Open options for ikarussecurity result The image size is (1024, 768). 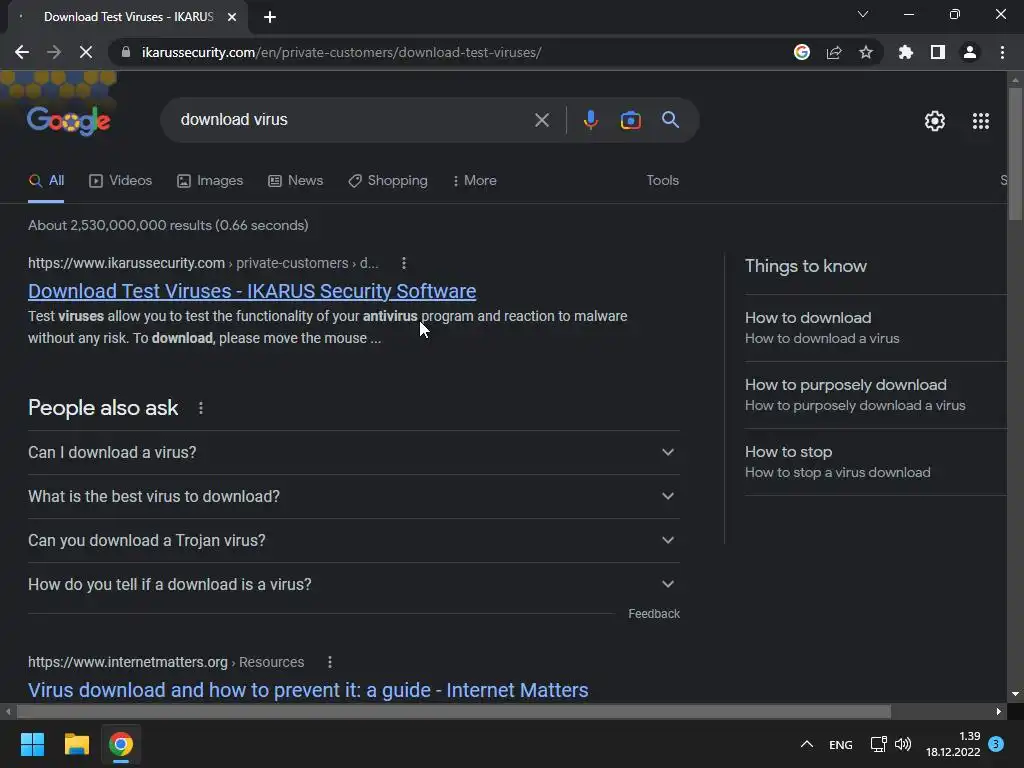click(x=404, y=263)
